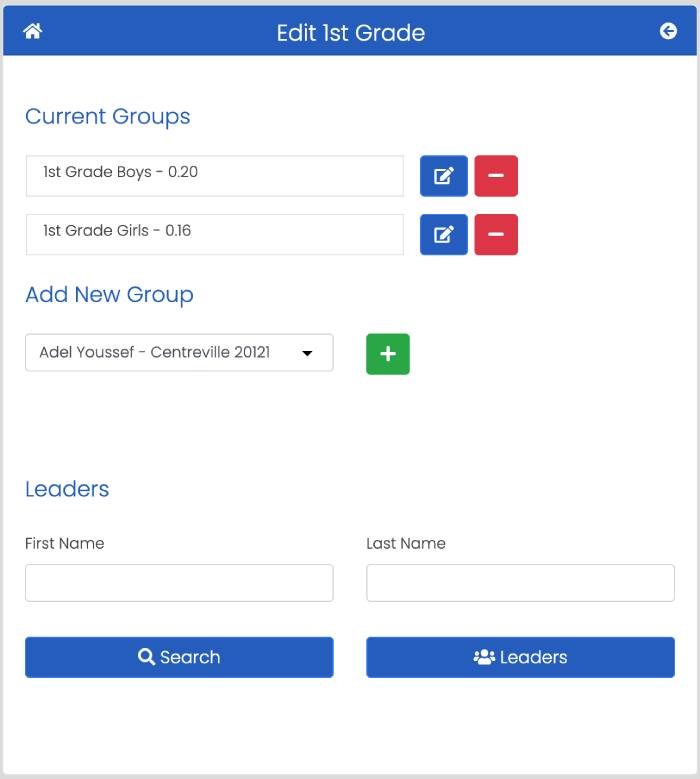This screenshot has width=700, height=779.
Task: Edit the 1st Grade Girls group
Action: click(444, 234)
